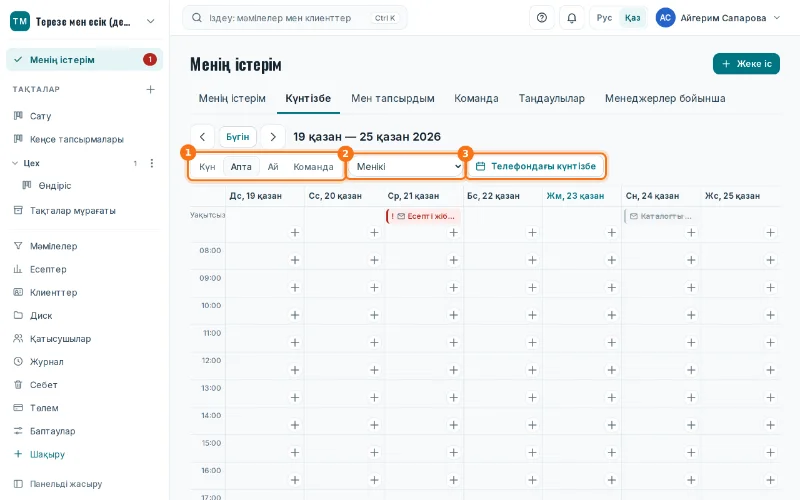800x500 pixels.
Task: Open the grey Каталогты… task card
Action: tap(661, 216)
